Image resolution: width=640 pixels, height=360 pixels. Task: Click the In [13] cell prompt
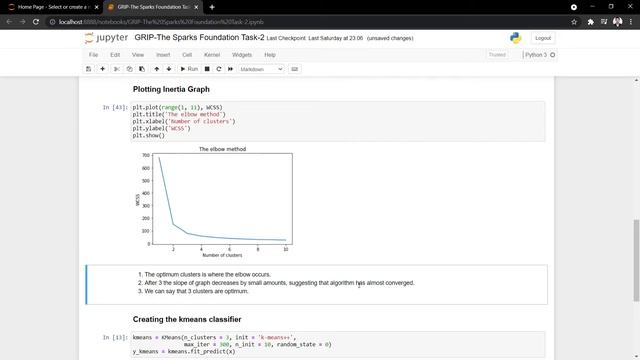tap(115, 338)
